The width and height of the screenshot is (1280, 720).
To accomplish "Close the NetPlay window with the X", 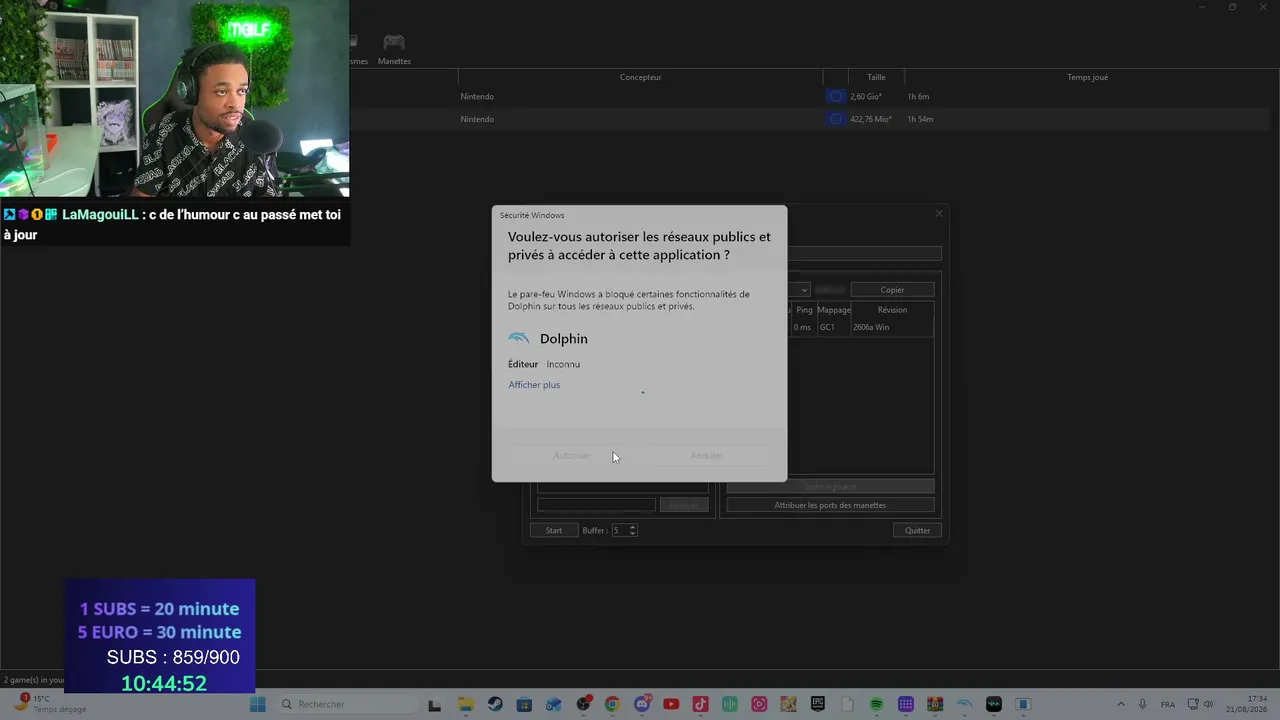I will (939, 213).
